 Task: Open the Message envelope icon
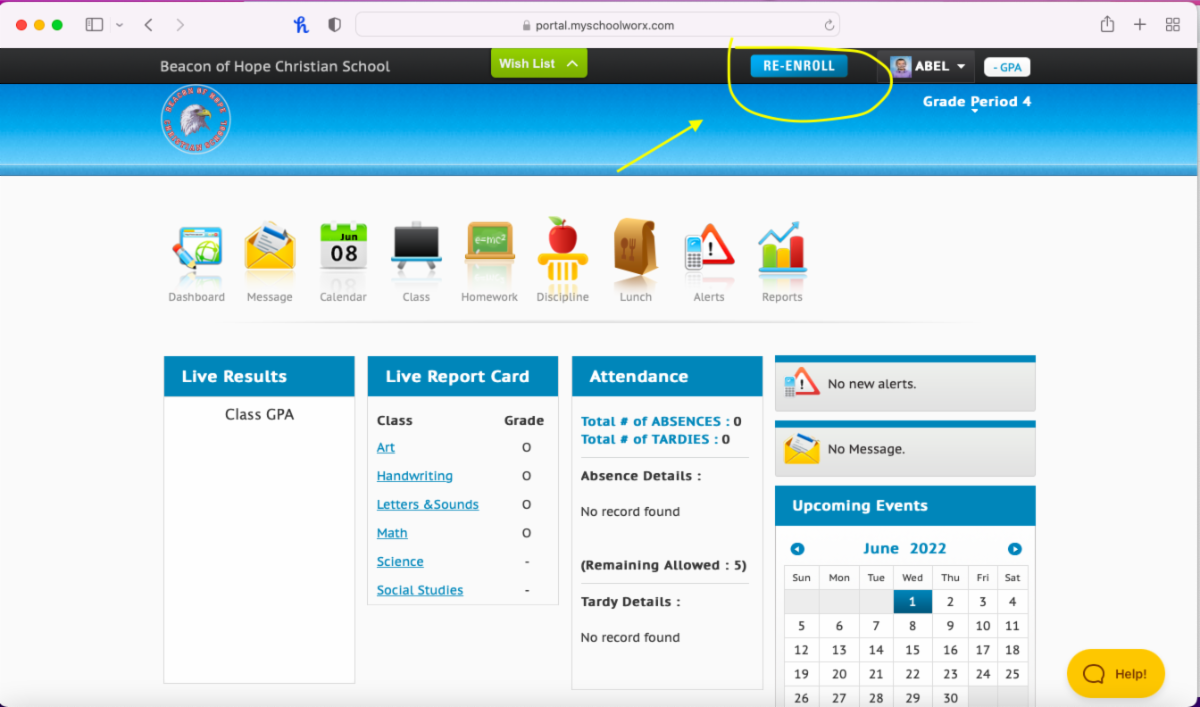270,247
